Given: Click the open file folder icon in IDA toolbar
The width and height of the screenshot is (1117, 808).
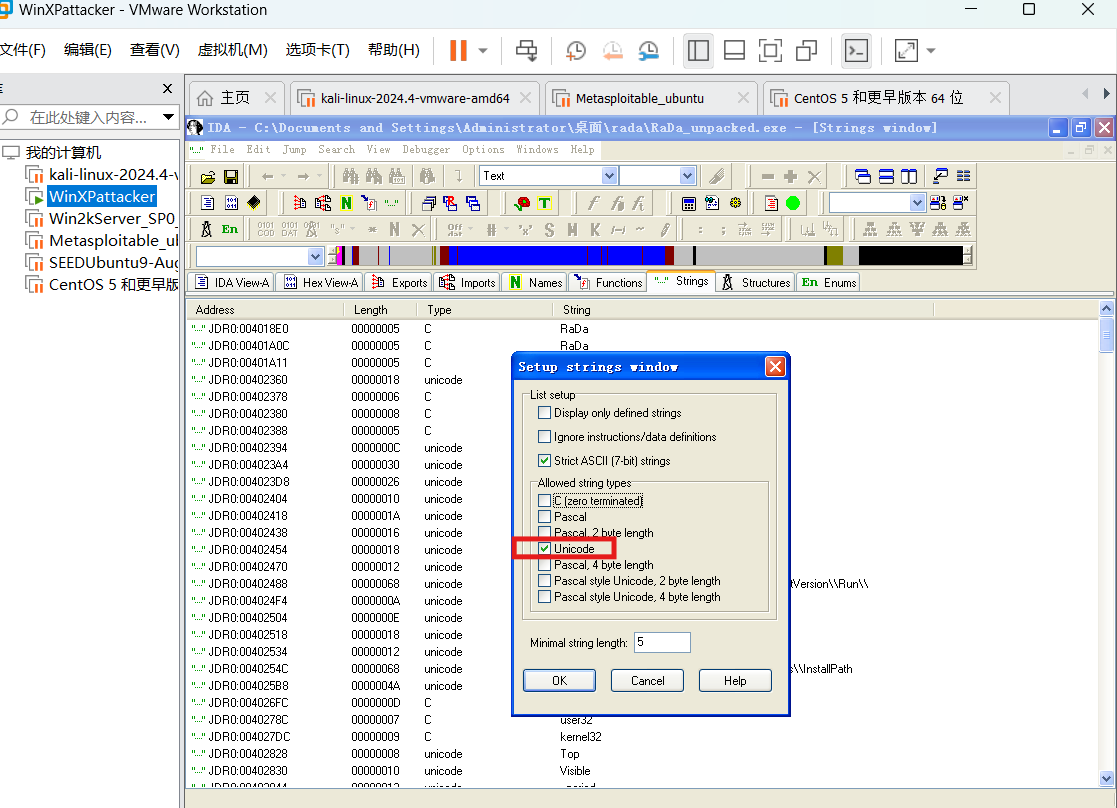Looking at the screenshot, I should (207, 177).
